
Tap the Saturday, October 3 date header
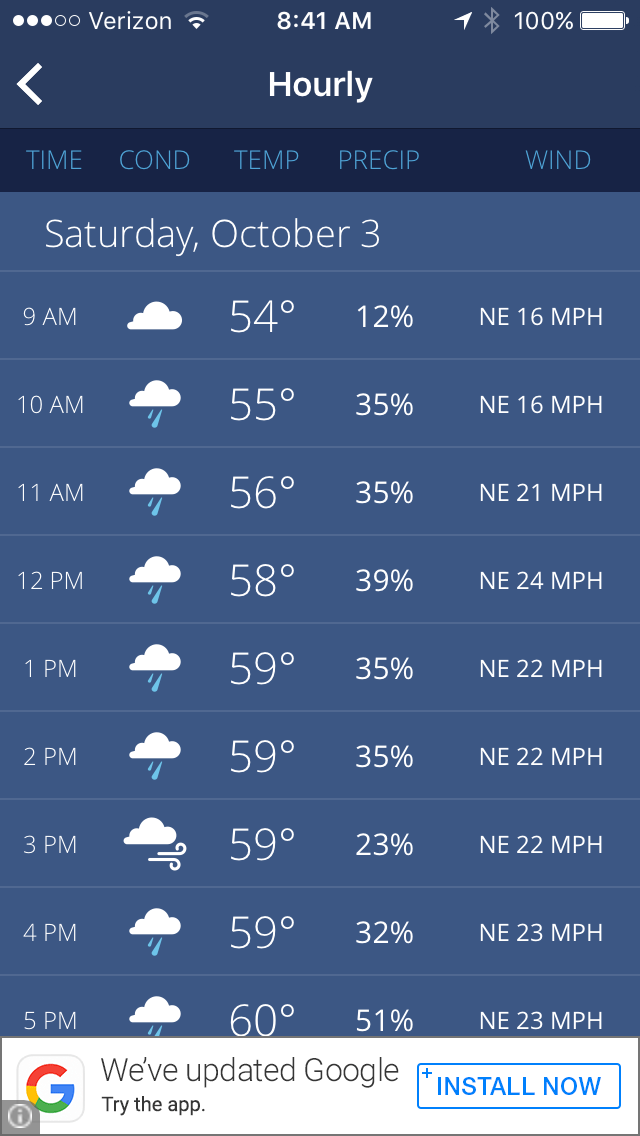(x=212, y=234)
